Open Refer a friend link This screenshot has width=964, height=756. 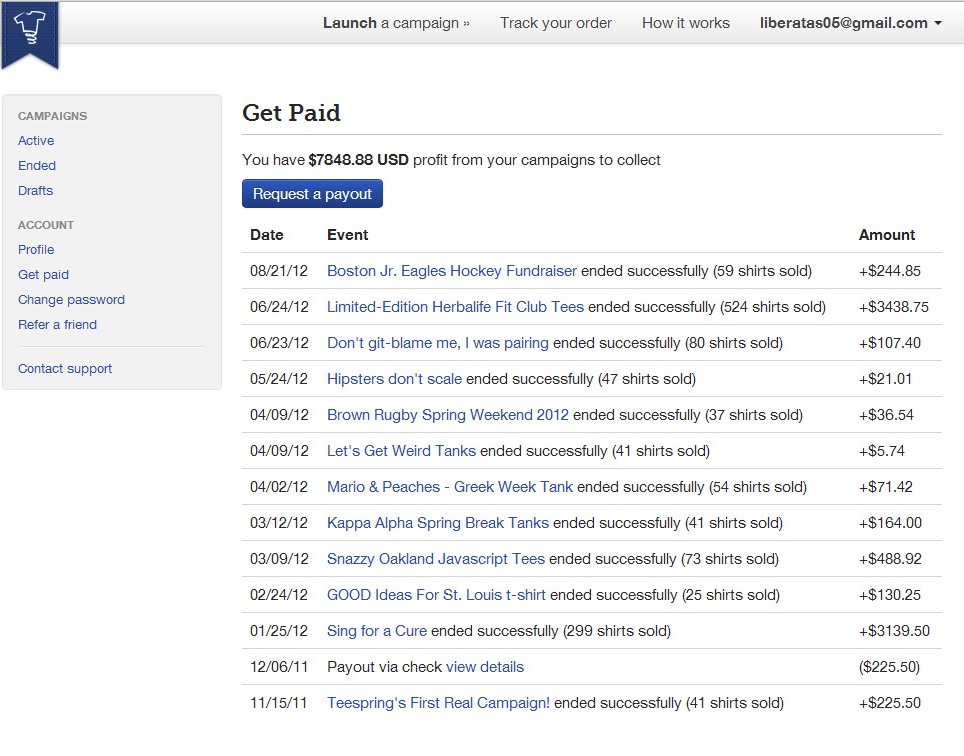(57, 325)
